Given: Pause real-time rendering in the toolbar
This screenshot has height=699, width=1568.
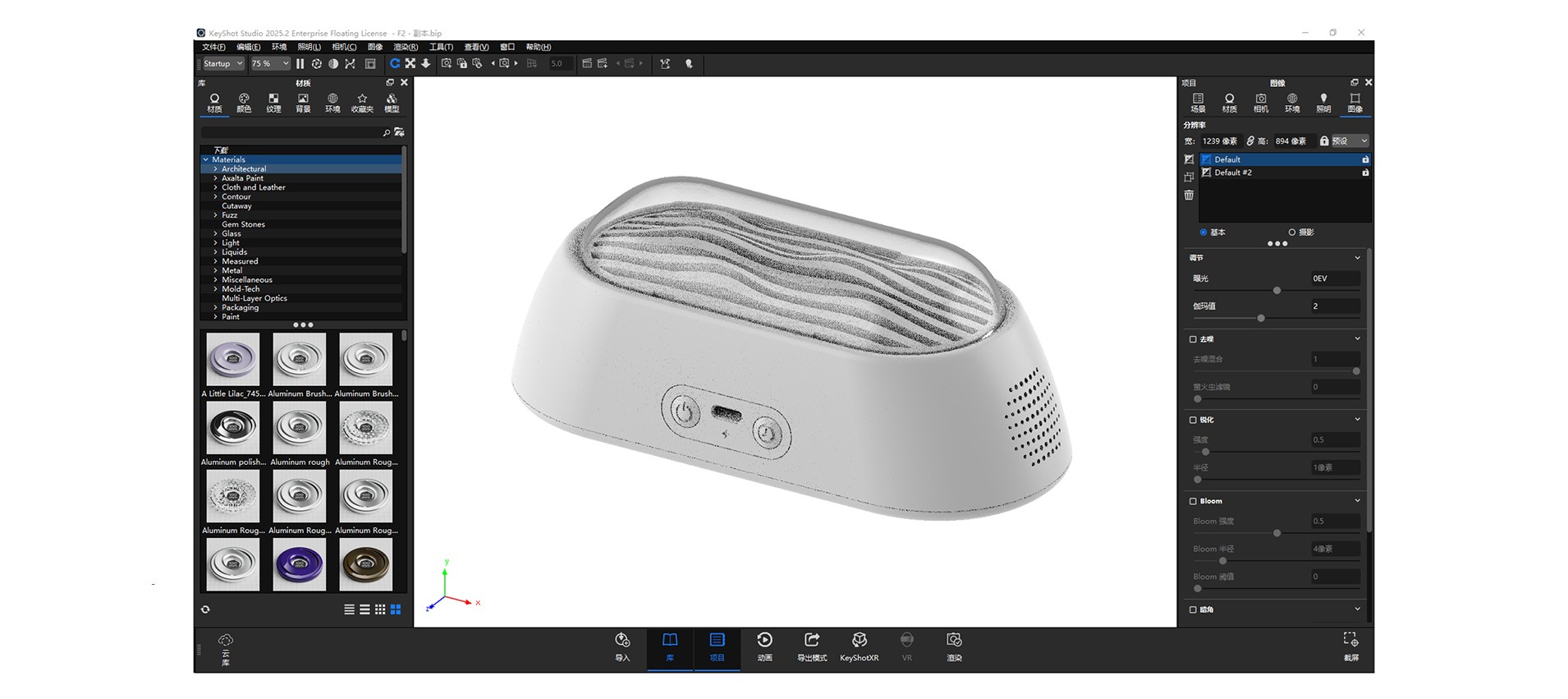Looking at the screenshot, I should click(300, 63).
